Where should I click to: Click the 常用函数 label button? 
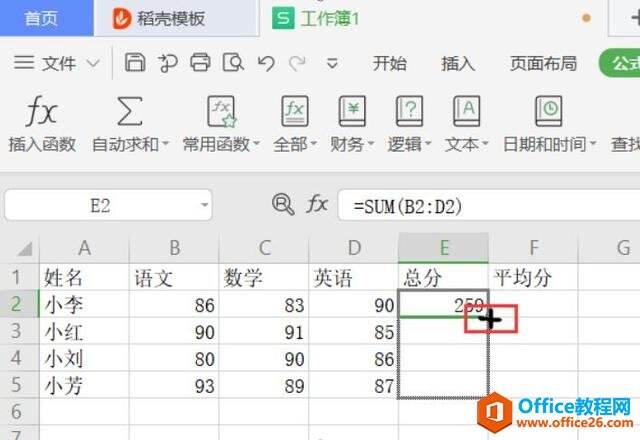coord(216,144)
